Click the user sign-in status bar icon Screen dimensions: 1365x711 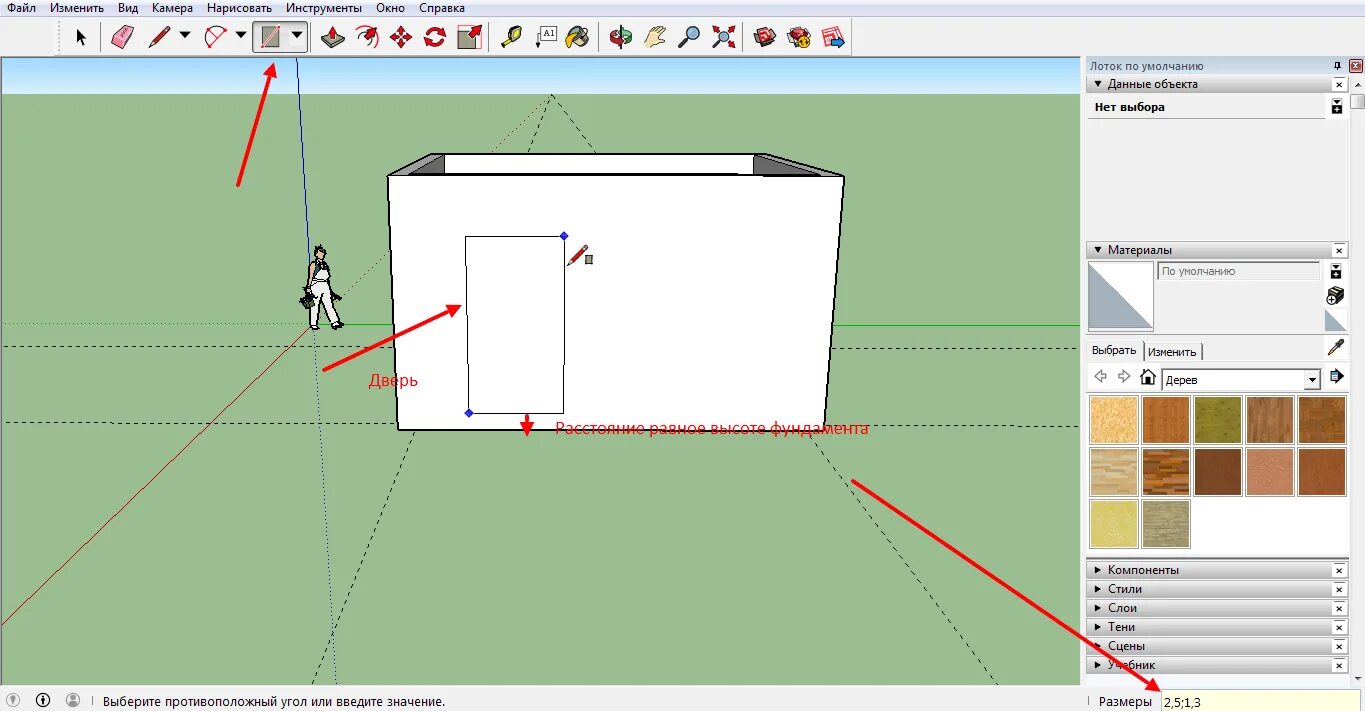[73, 701]
